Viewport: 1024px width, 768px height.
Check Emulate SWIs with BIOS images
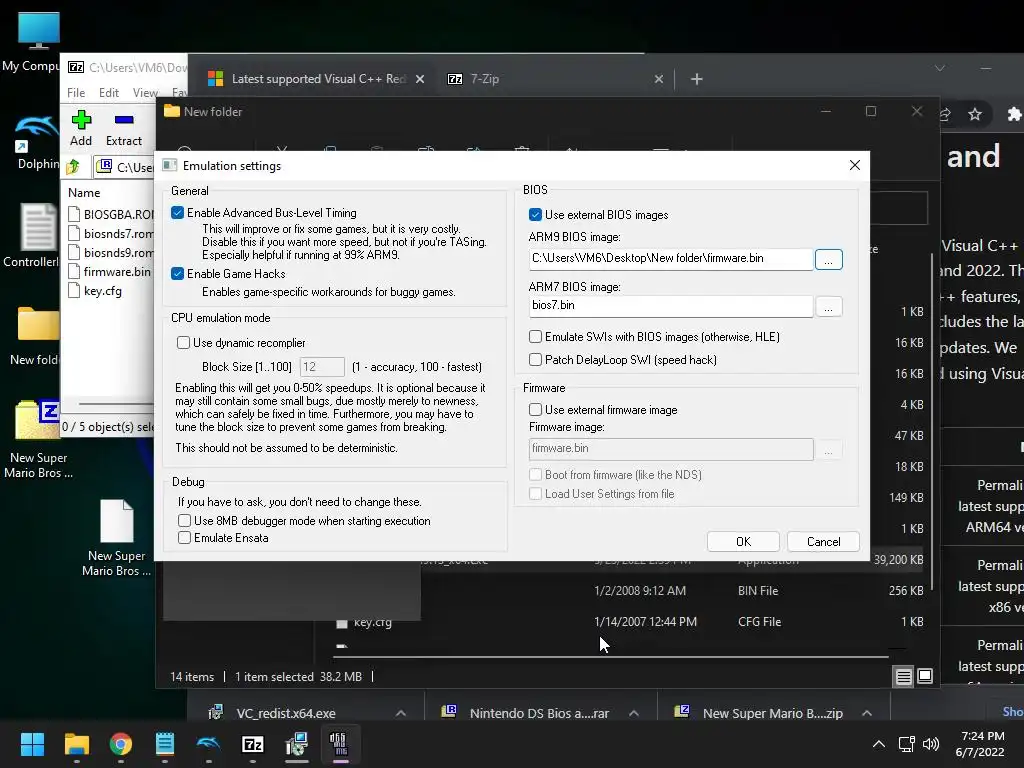536,337
